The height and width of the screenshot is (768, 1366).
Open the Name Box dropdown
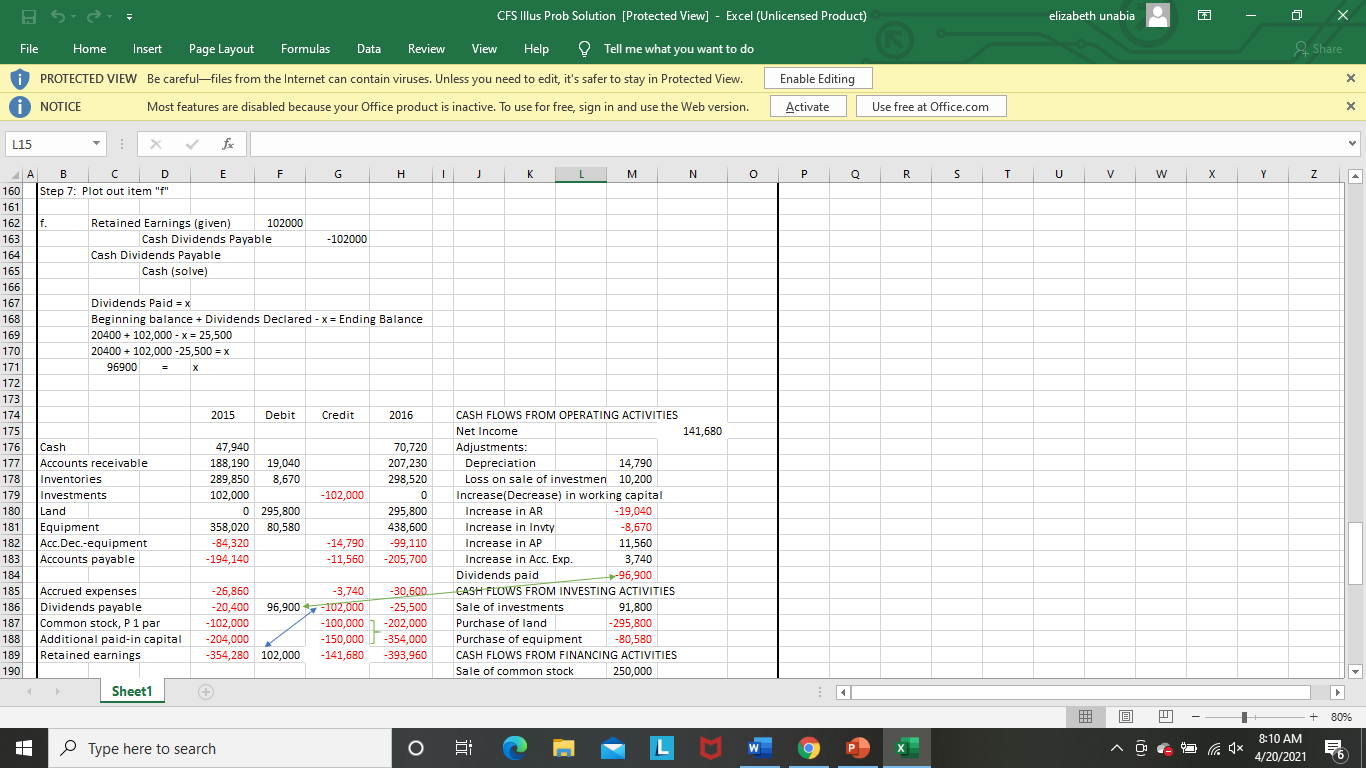(x=95, y=143)
